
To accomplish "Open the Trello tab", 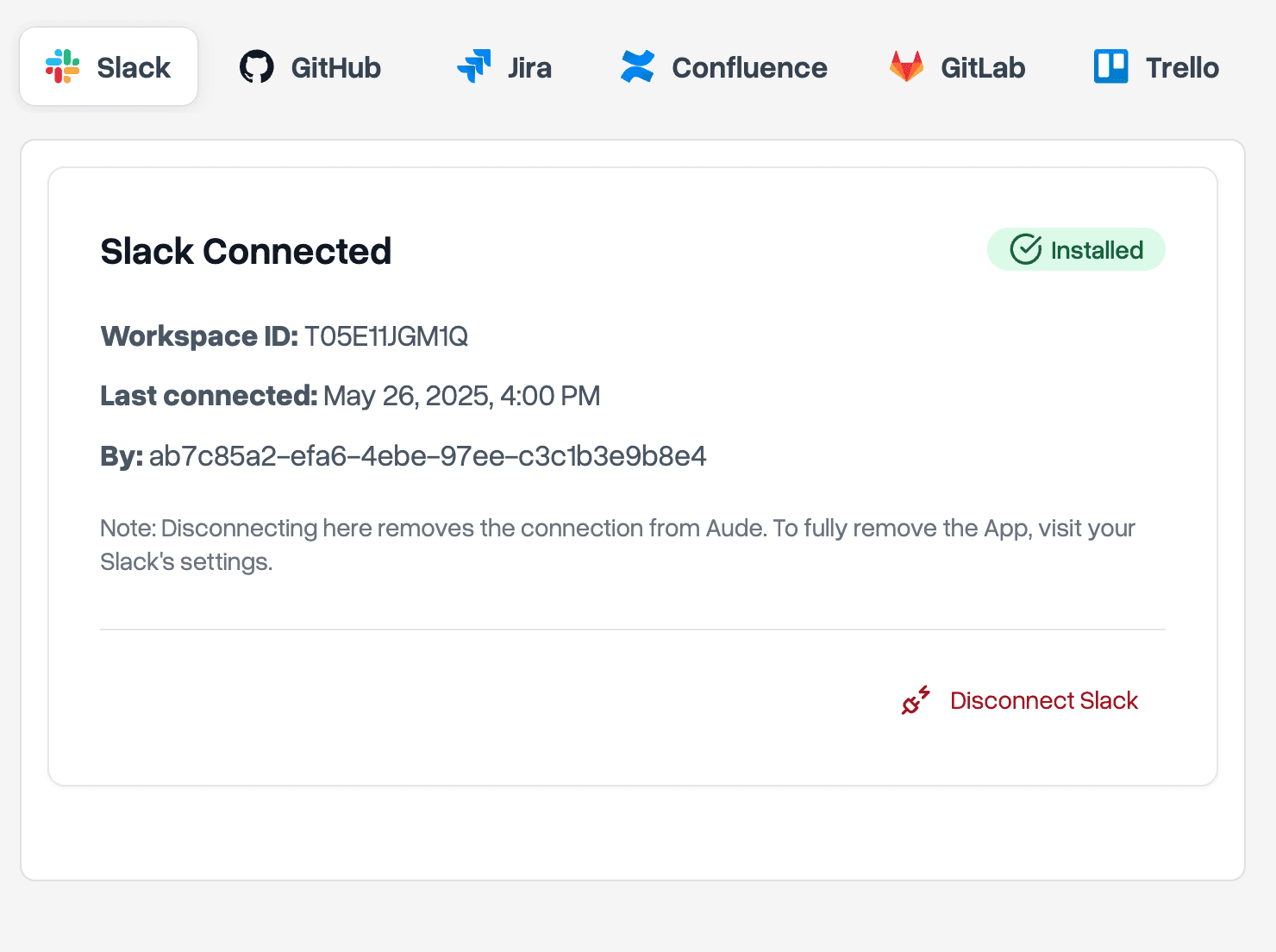I will 1157,66.
